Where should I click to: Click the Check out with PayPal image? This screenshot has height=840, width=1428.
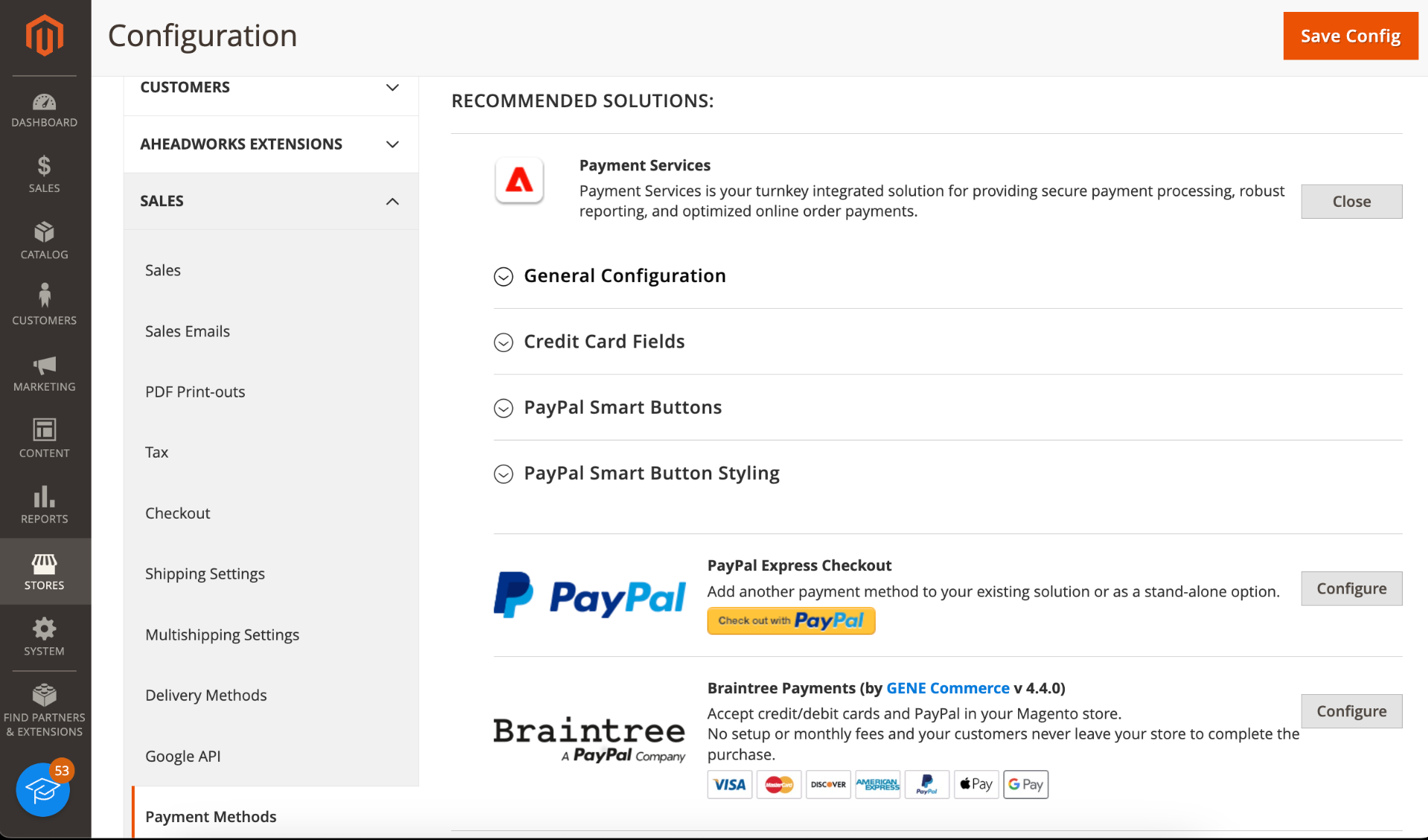791,621
